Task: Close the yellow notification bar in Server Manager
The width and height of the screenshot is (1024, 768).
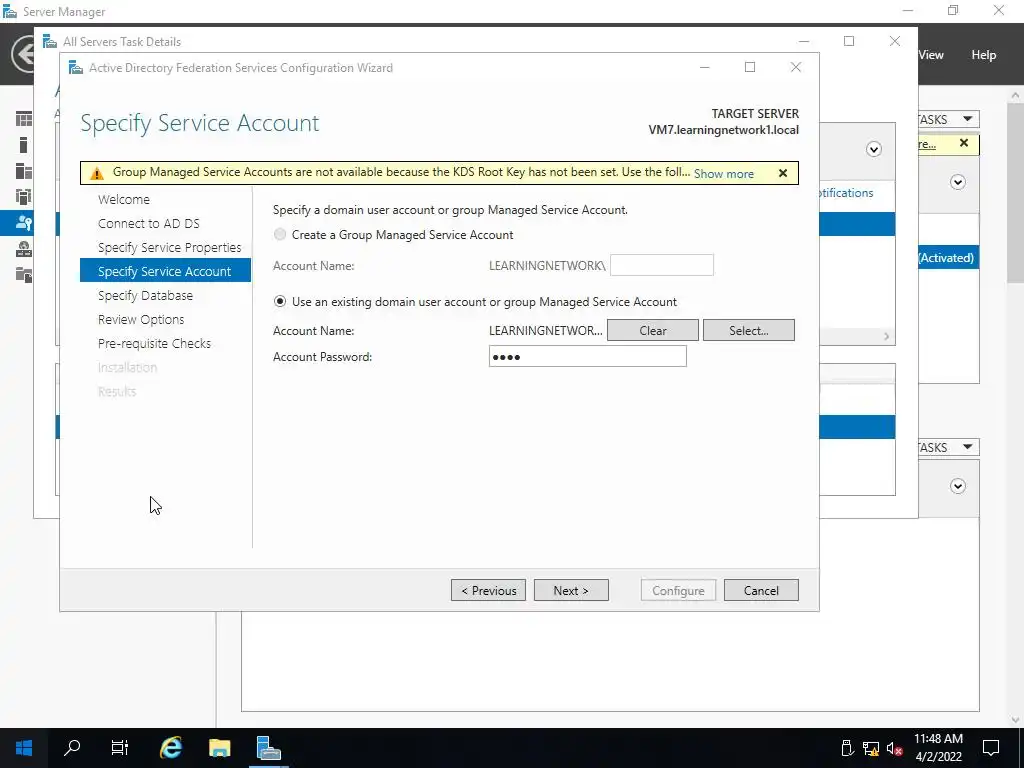Action: tap(964, 143)
